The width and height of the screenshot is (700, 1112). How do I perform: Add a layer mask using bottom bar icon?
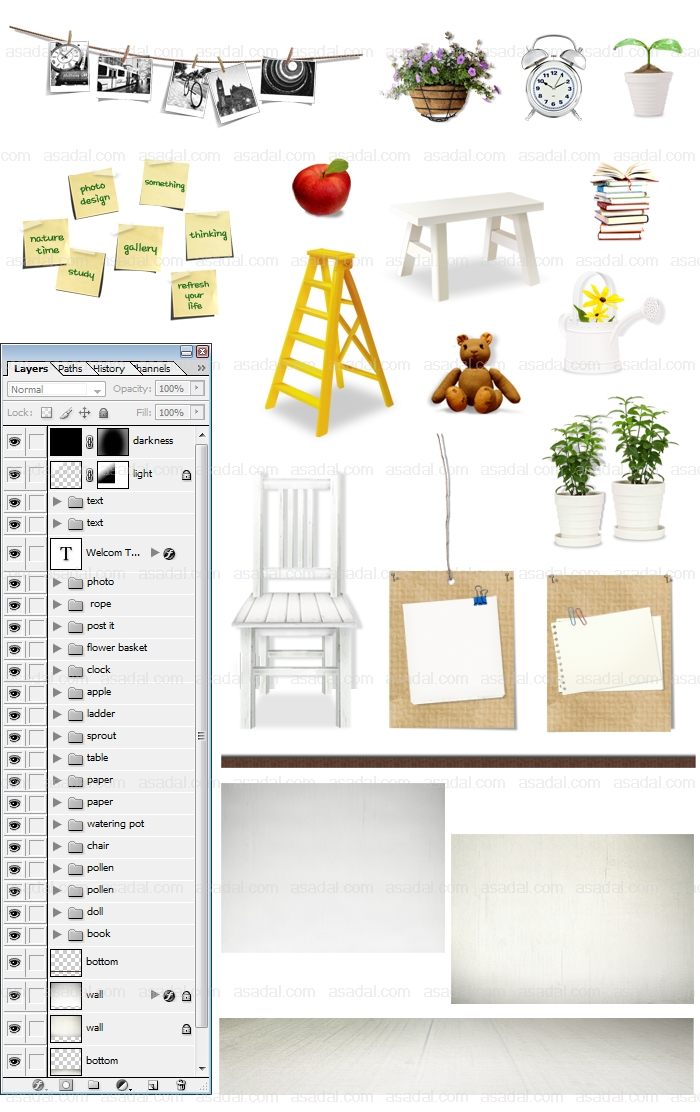pyautogui.click(x=66, y=1084)
